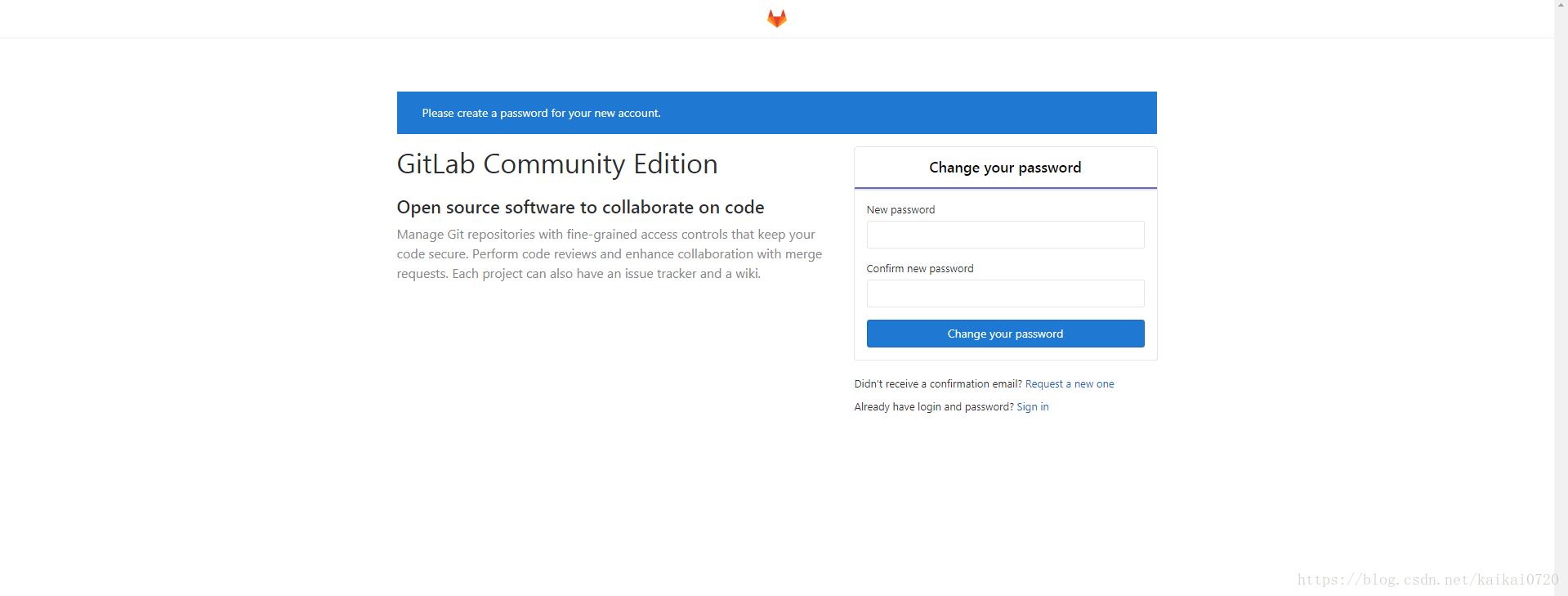Click the 'Open source software to collaborate' subheading

click(580, 207)
